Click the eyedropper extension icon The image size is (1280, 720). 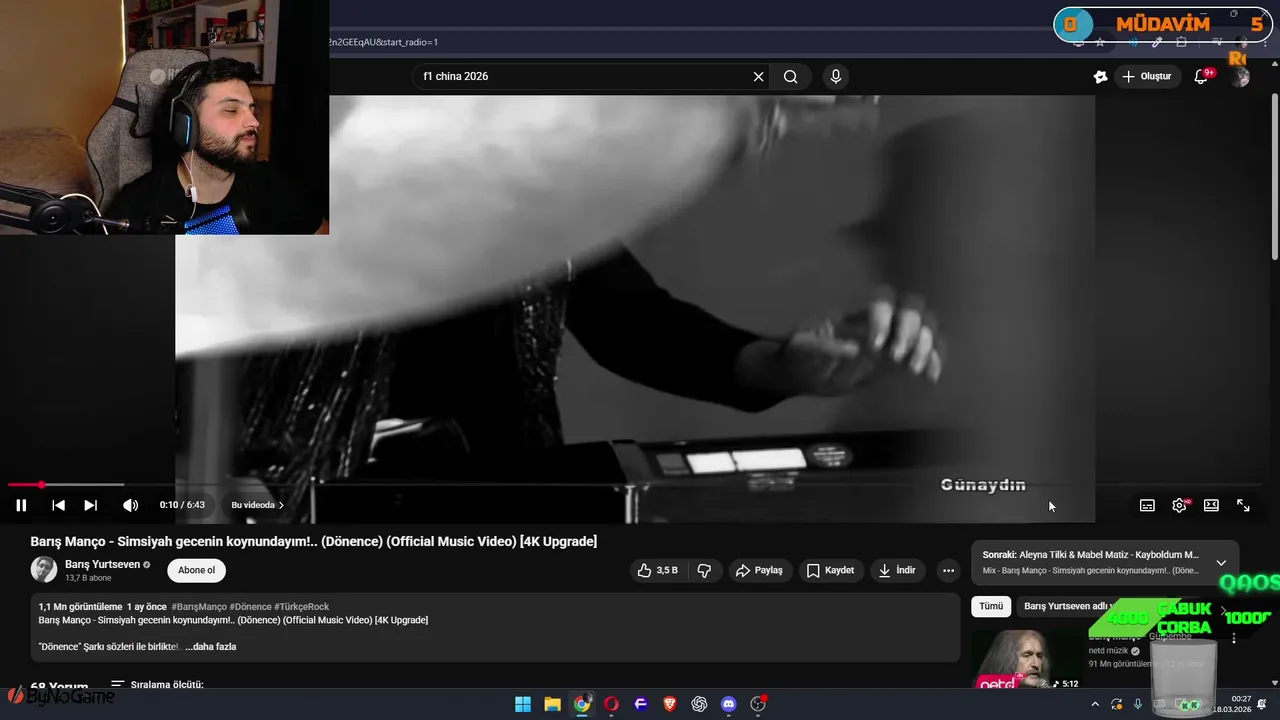(1157, 42)
